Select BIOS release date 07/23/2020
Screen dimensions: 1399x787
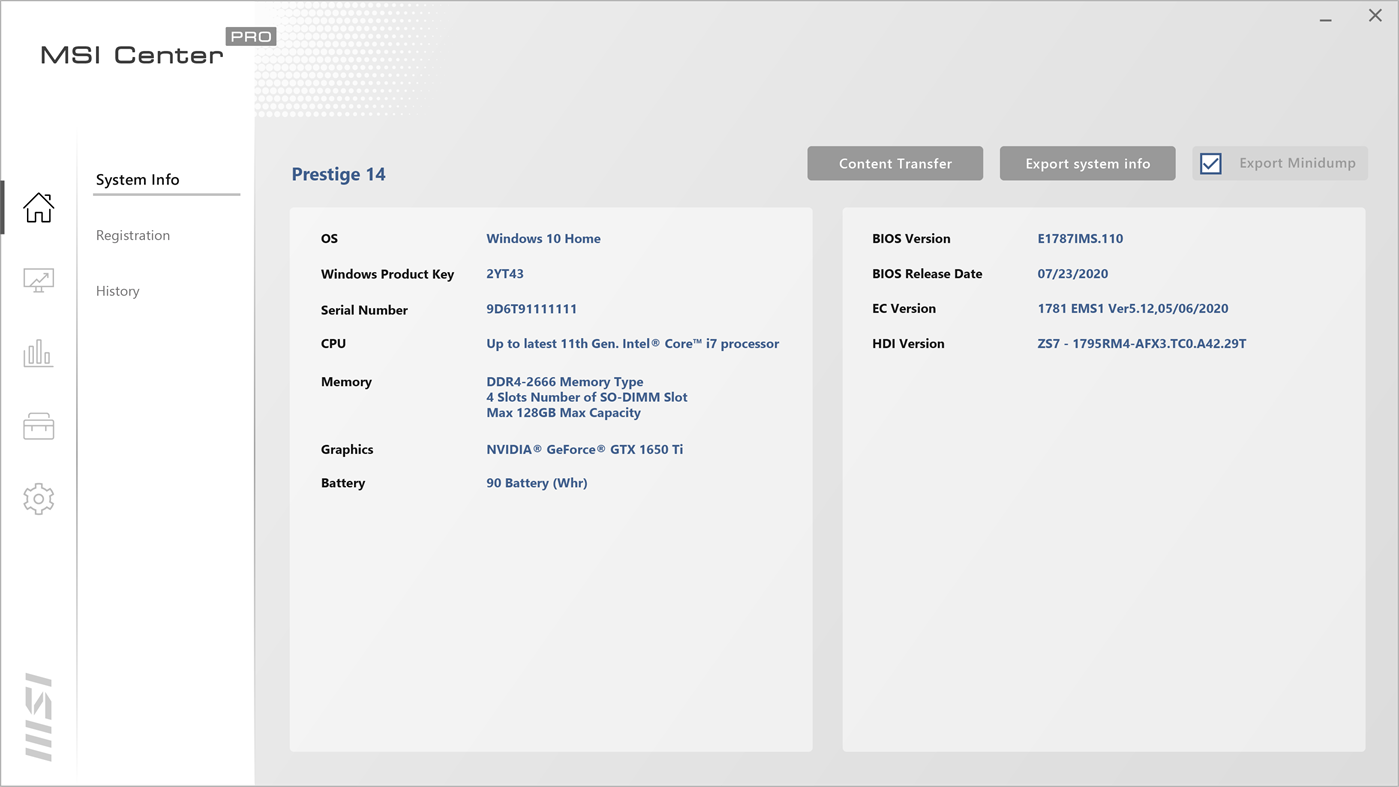click(x=1073, y=273)
